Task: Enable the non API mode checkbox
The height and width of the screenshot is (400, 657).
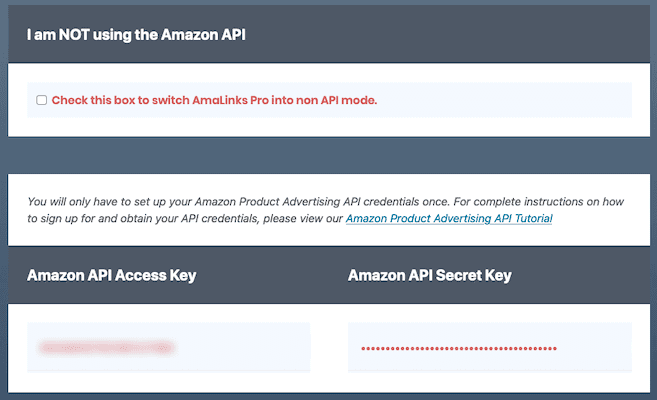Action: [41, 100]
